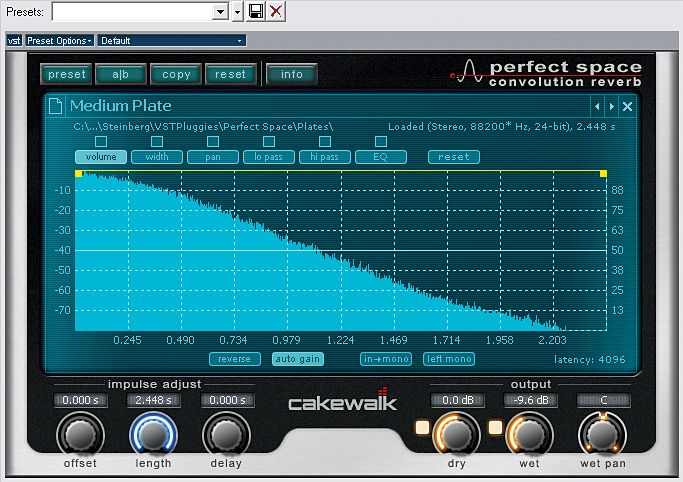This screenshot has width=683, height=482.
Task: Select the hi pass envelope tab
Action: [325, 157]
